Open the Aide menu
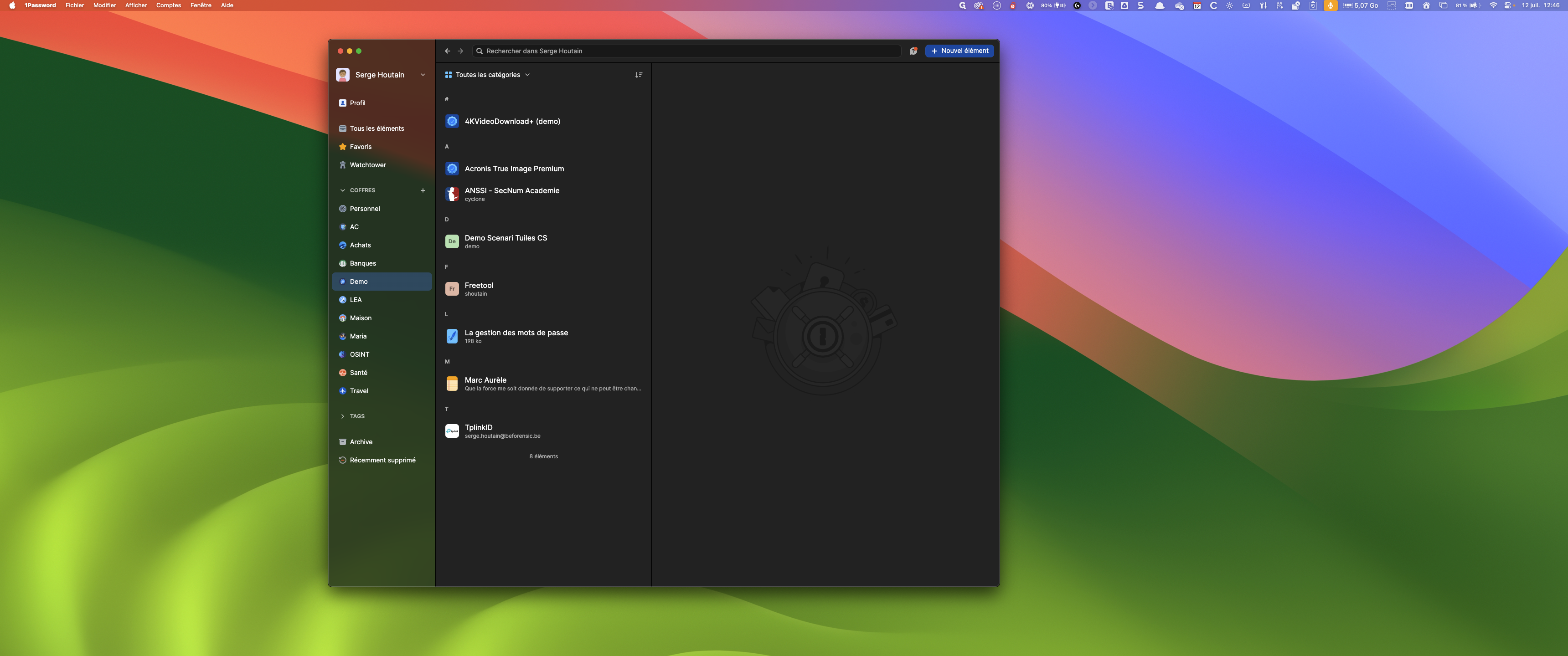 [x=227, y=5]
